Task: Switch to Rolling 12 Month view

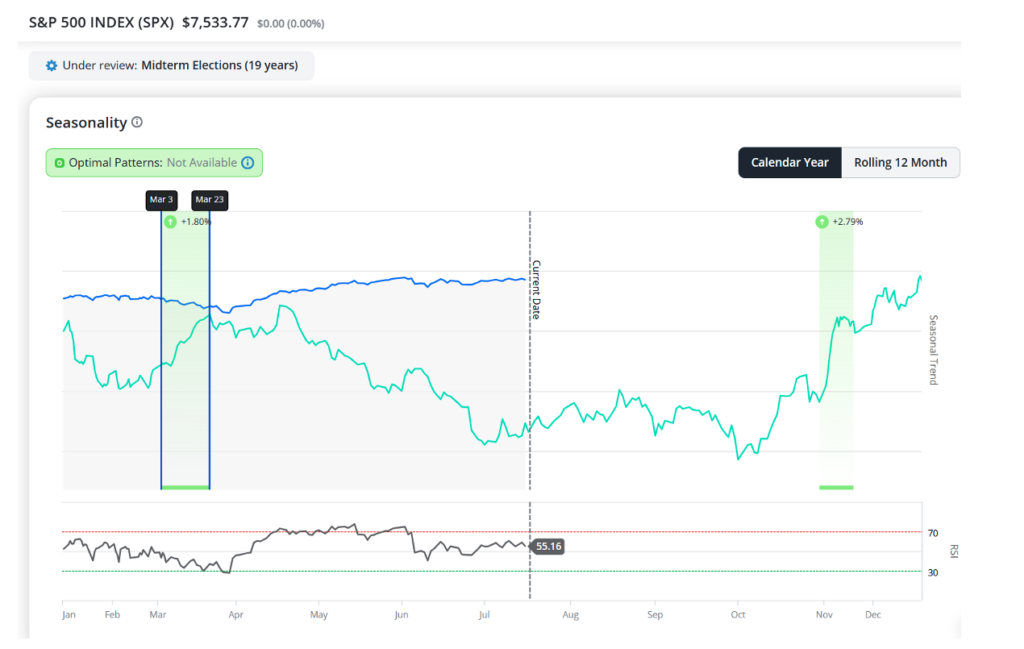Action: pos(901,163)
